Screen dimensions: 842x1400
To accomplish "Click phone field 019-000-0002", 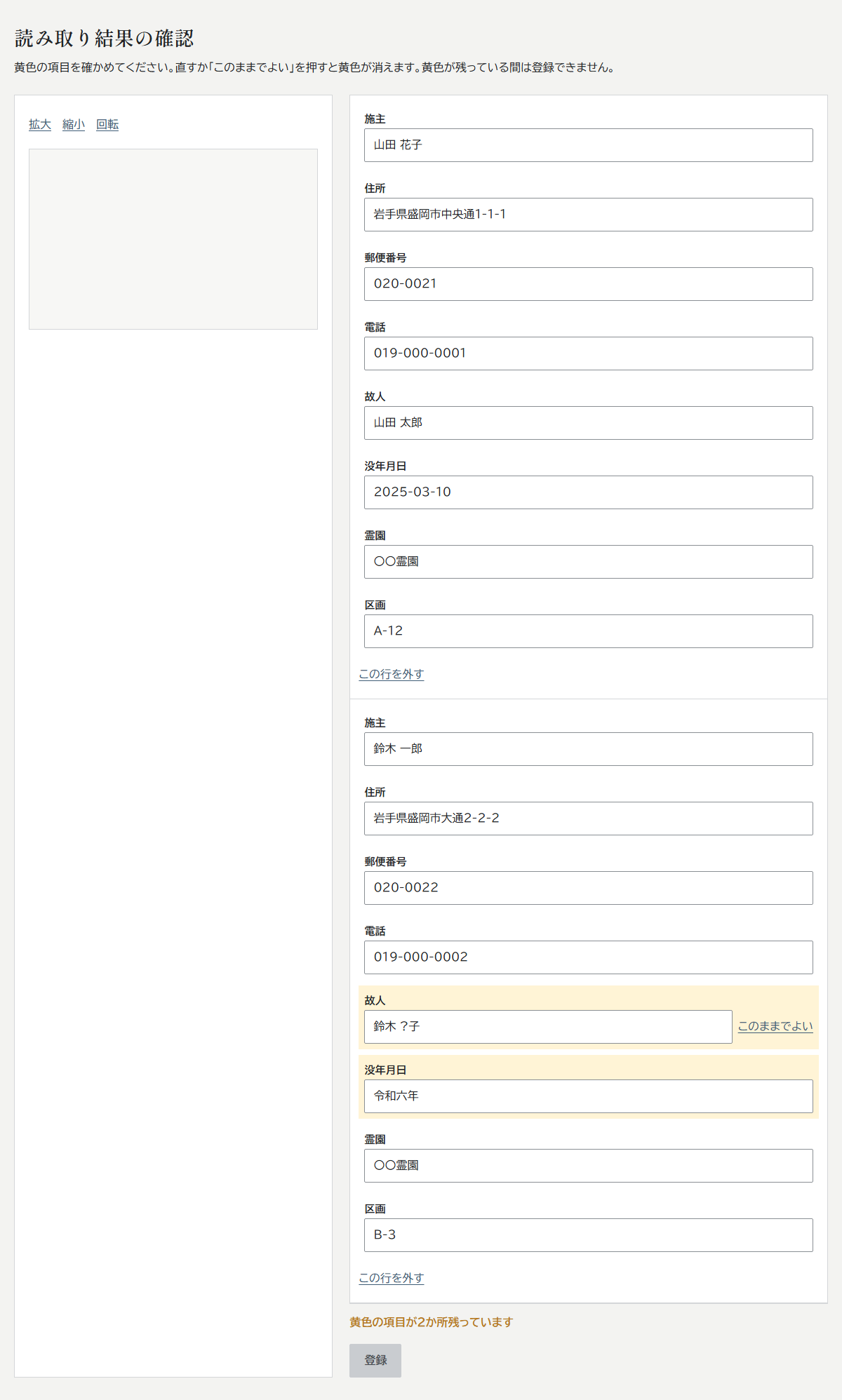I will [x=588, y=957].
